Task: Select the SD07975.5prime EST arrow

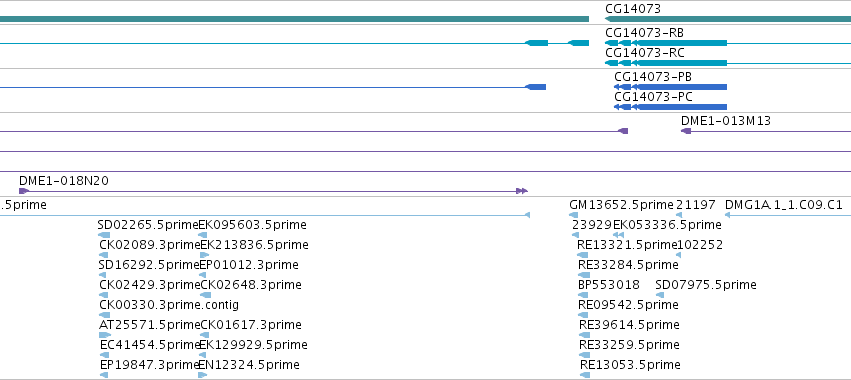Action: pos(660,295)
